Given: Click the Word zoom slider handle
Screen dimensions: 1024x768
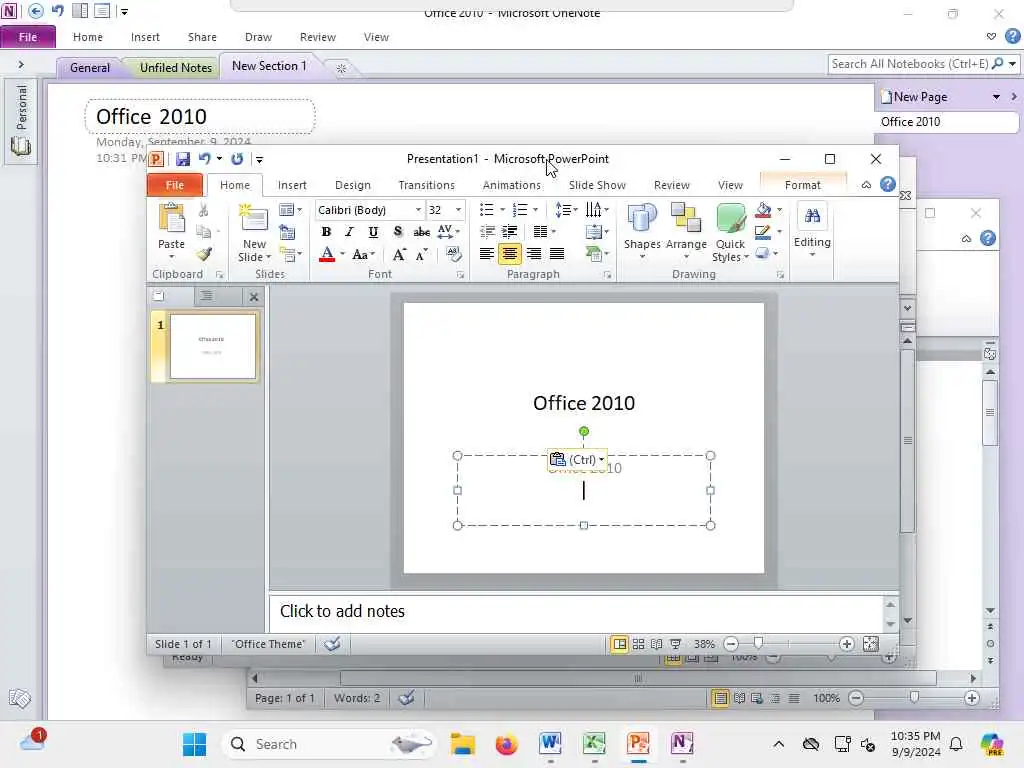Looking at the screenshot, I should (x=914, y=697).
